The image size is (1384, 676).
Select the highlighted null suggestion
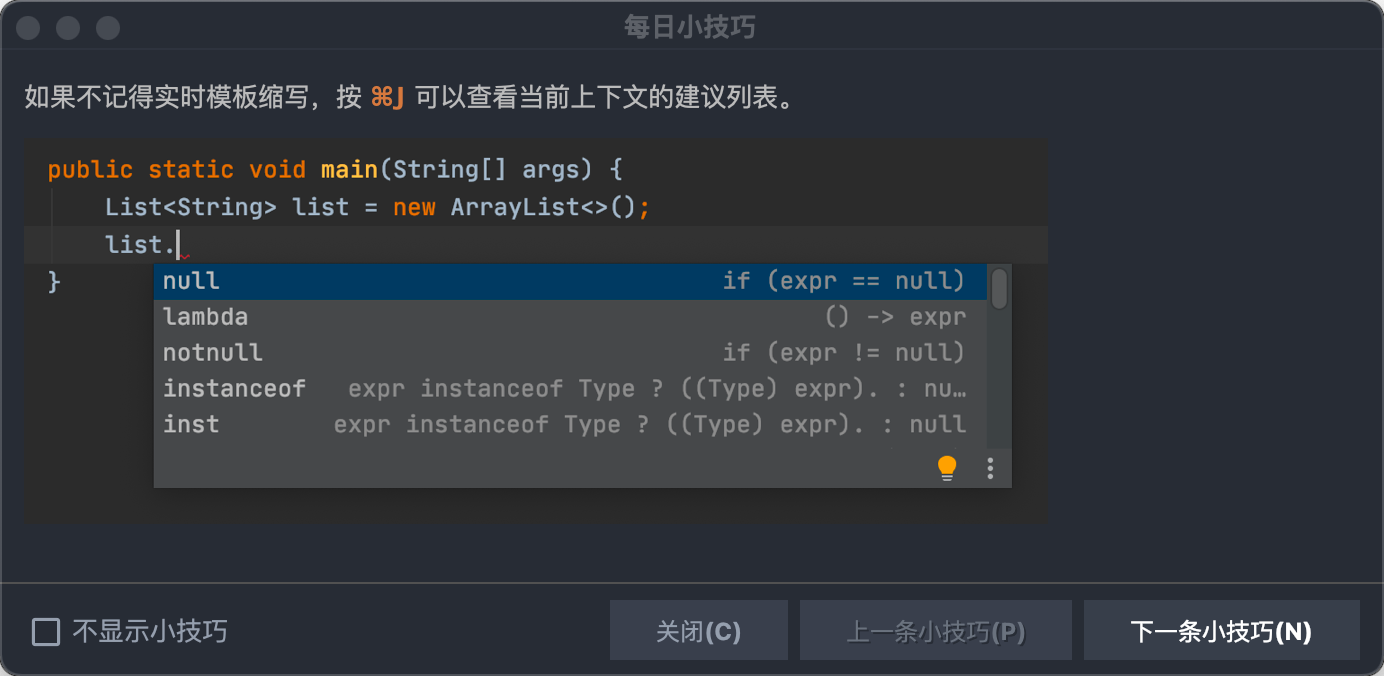coord(400,281)
